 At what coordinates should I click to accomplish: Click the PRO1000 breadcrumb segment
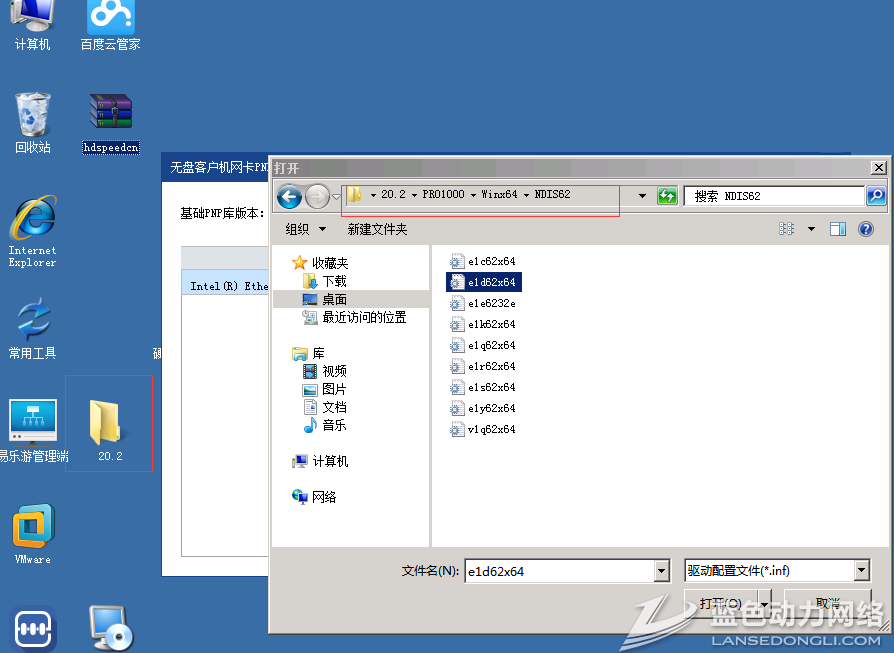pyautogui.click(x=444, y=194)
